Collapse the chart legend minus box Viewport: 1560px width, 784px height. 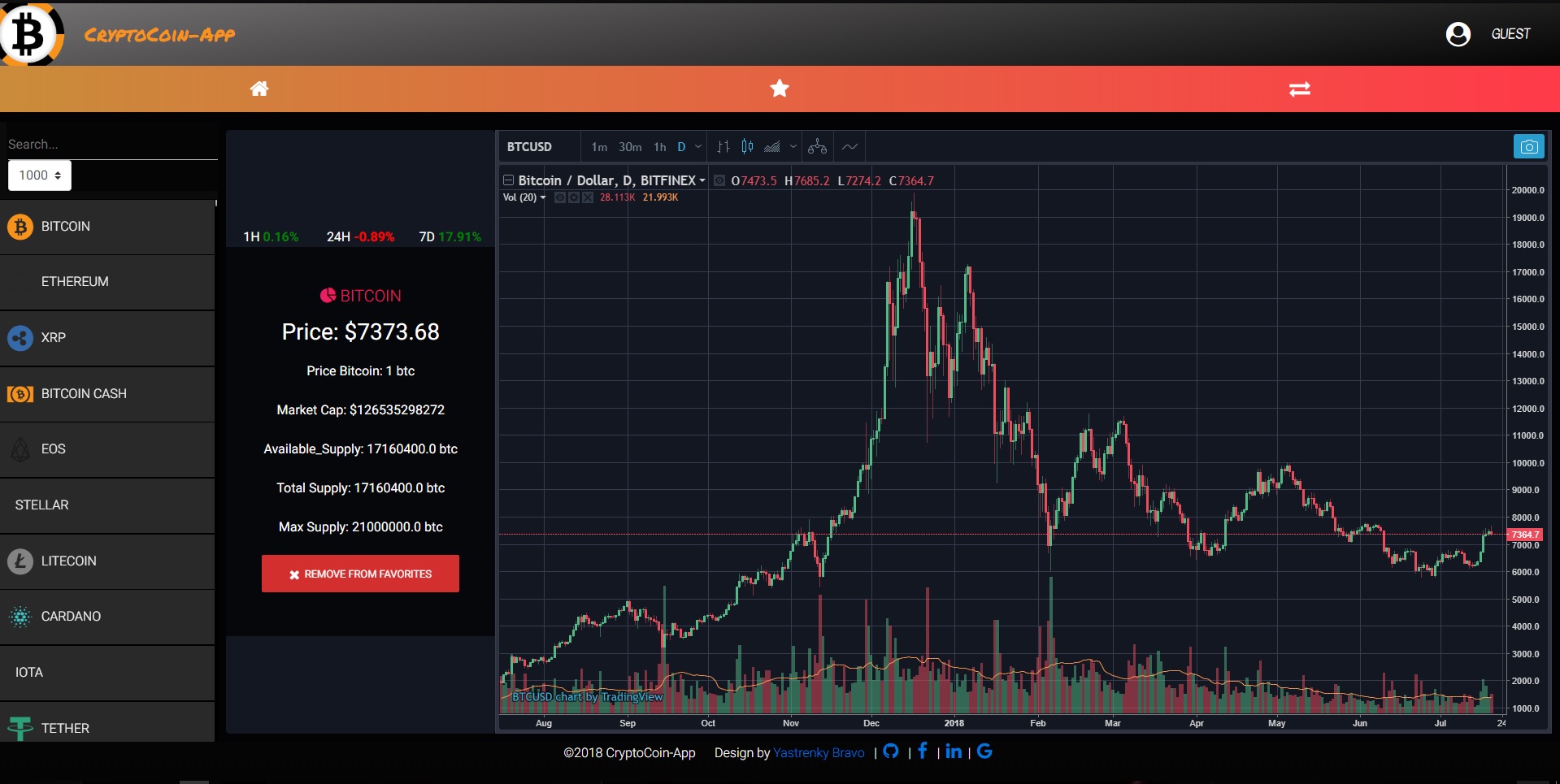click(x=508, y=180)
